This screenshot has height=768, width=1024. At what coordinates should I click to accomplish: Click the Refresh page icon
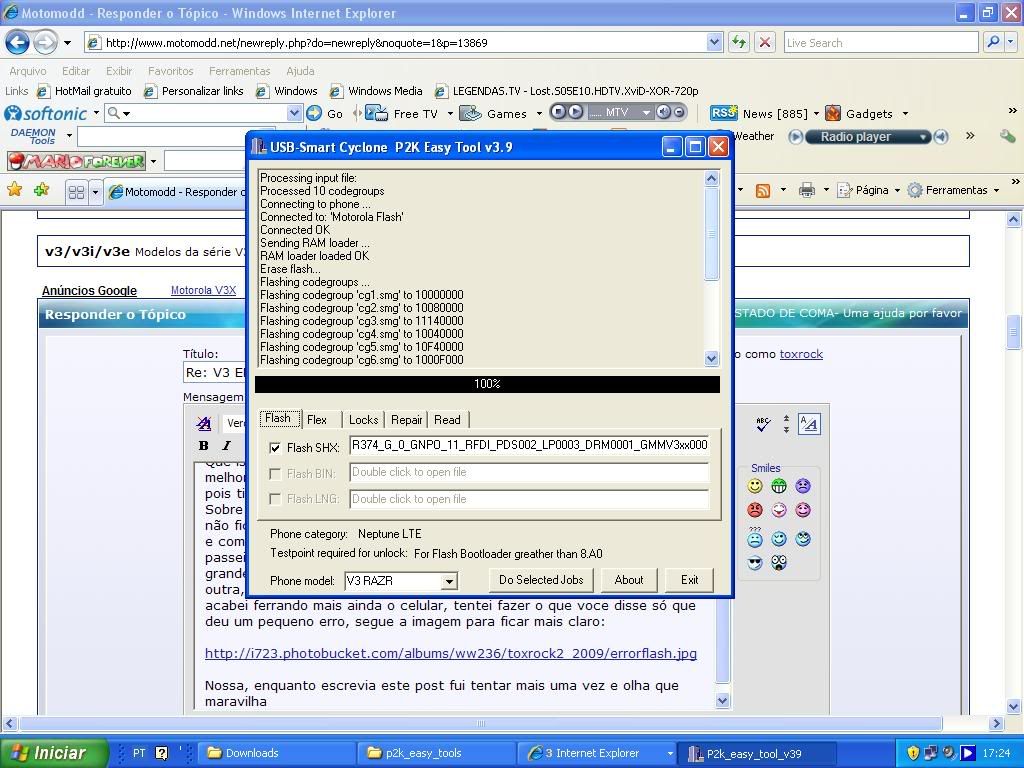(x=739, y=42)
